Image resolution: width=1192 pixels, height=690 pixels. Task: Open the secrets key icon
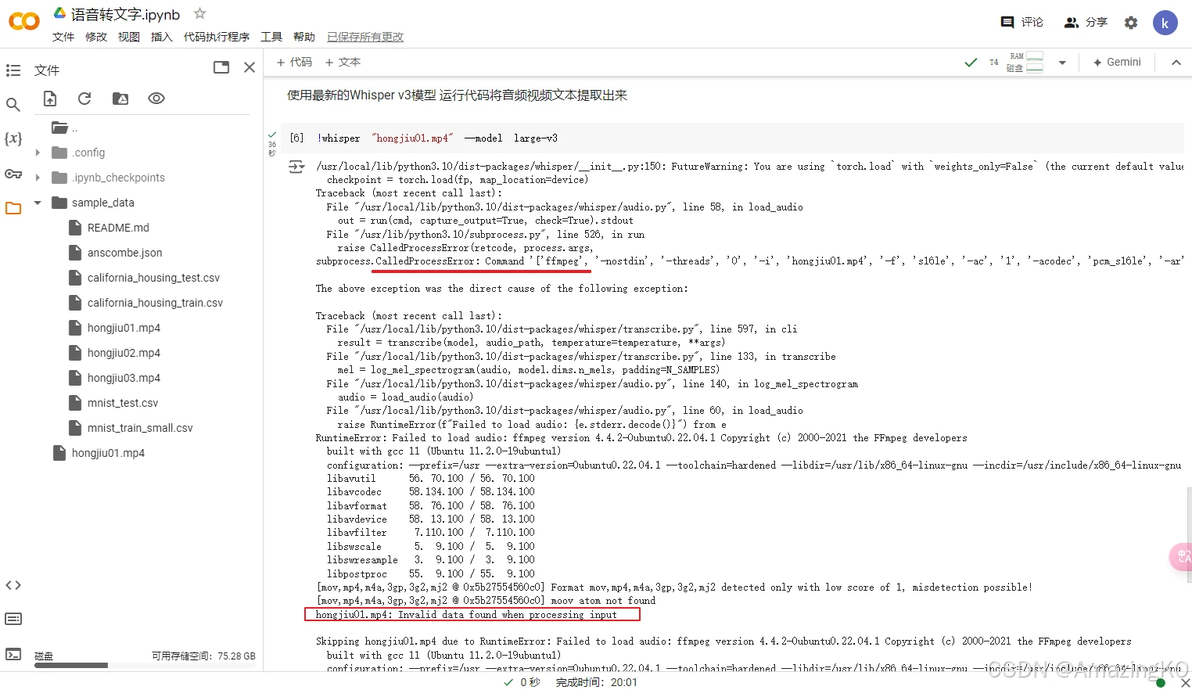click(x=13, y=174)
